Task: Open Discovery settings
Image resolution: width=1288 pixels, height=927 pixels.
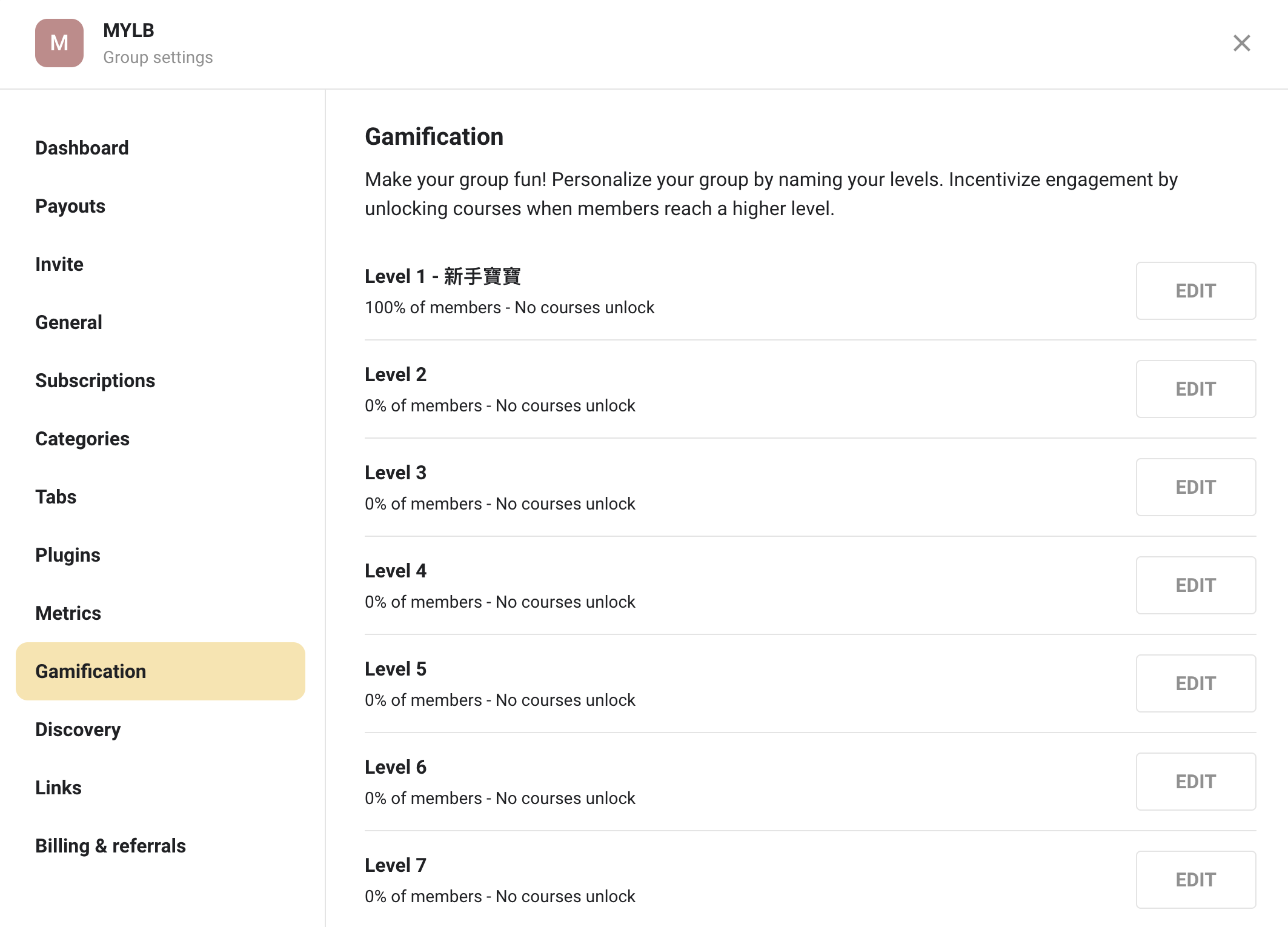Action: click(78, 729)
